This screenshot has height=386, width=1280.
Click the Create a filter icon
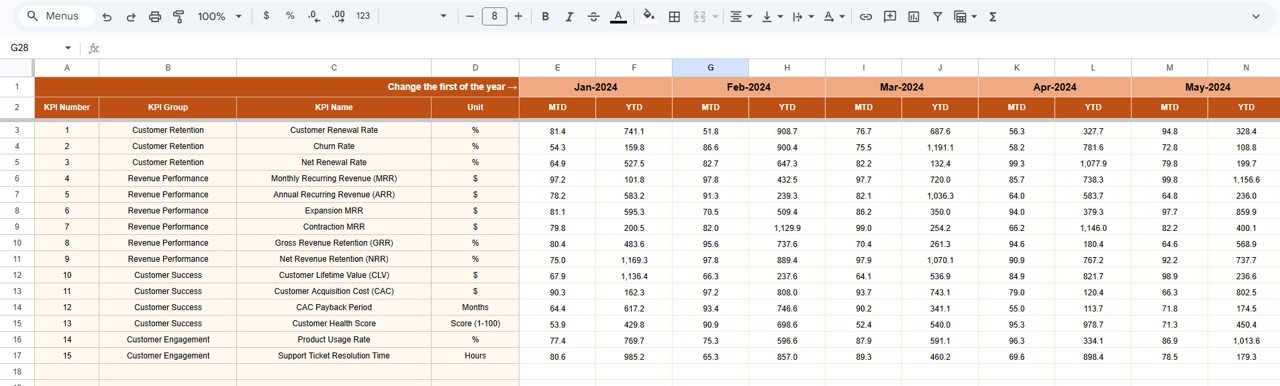tap(937, 16)
